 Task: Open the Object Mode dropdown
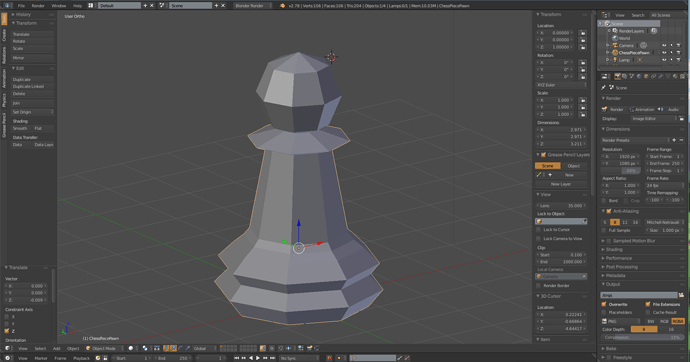click(x=105, y=348)
